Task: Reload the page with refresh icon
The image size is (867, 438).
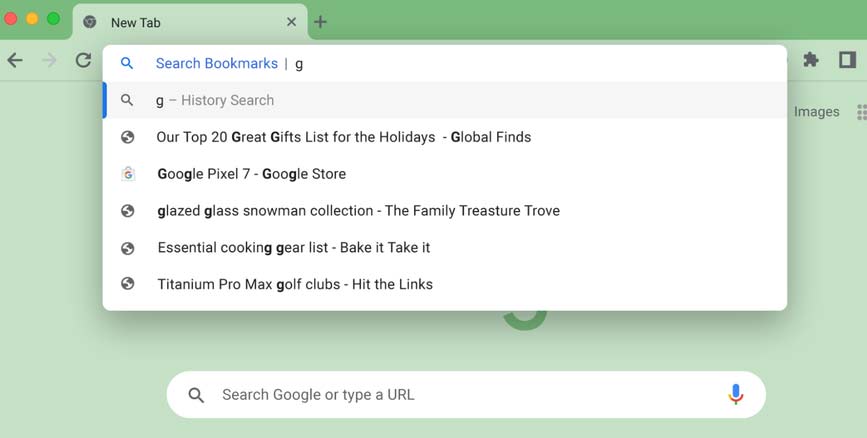Action: point(83,60)
